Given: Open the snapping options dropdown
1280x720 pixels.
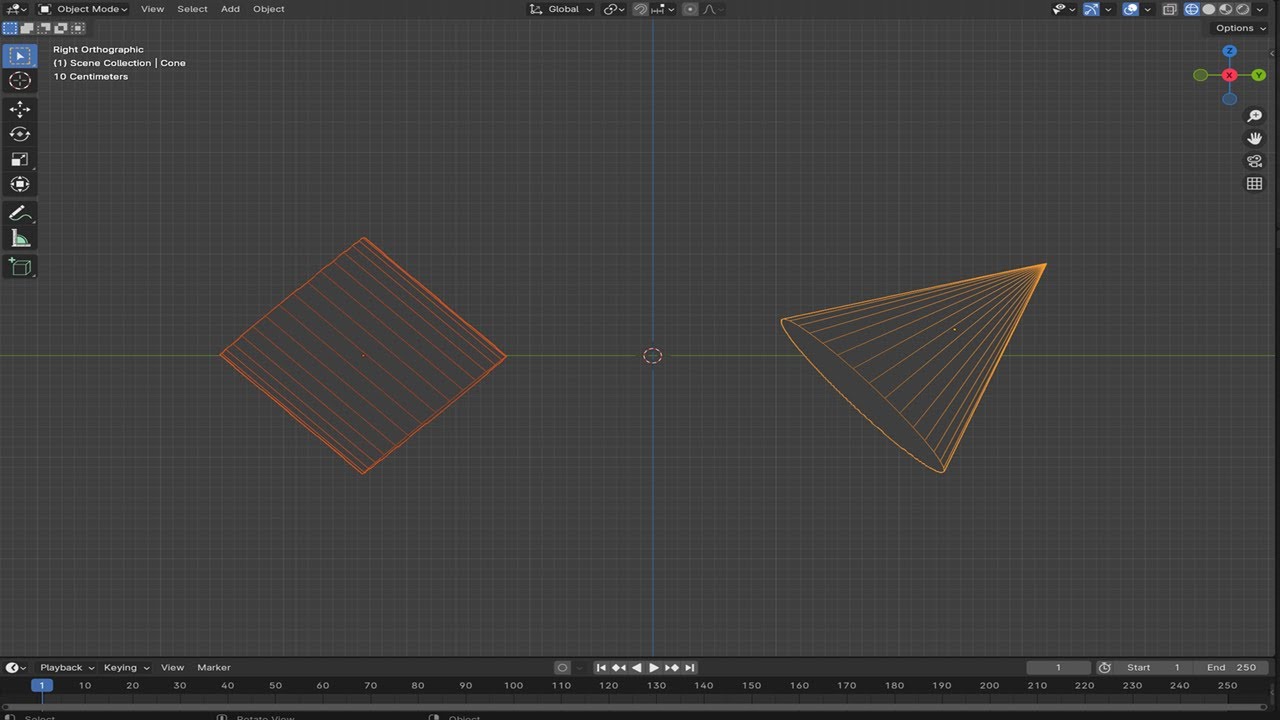Looking at the screenshot, I should (x=665, y=9).
